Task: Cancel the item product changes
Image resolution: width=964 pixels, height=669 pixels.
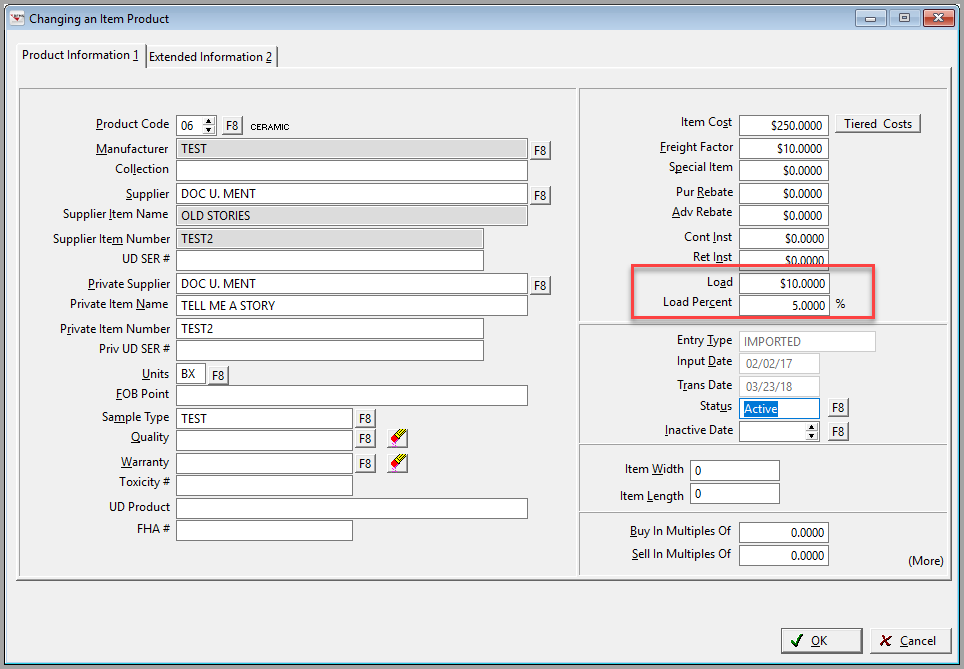Action: coord(909,640)
